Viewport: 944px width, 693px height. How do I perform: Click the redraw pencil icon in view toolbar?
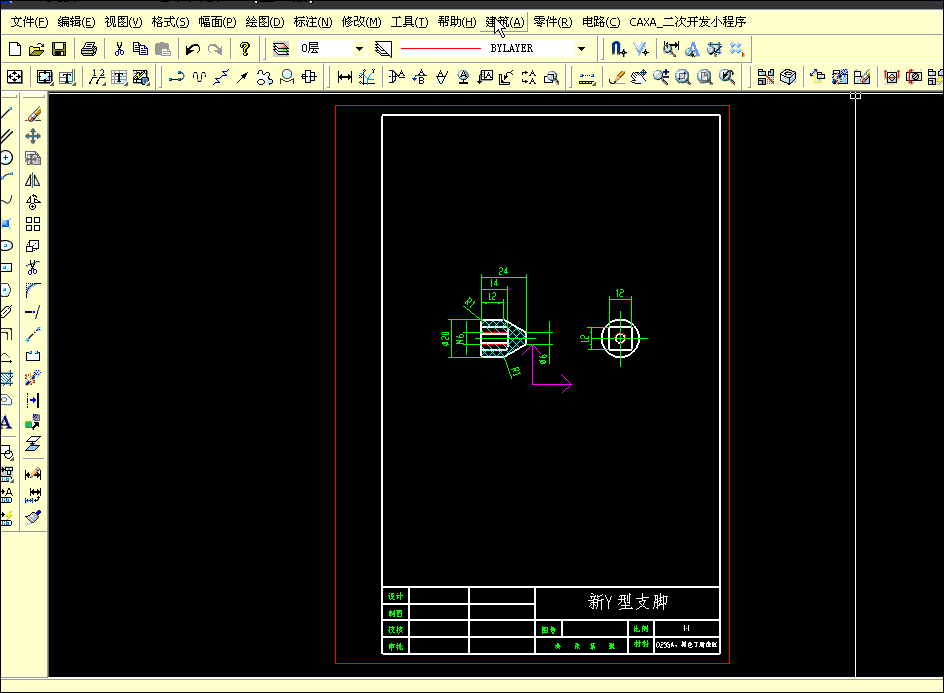(x=616, y=77)
